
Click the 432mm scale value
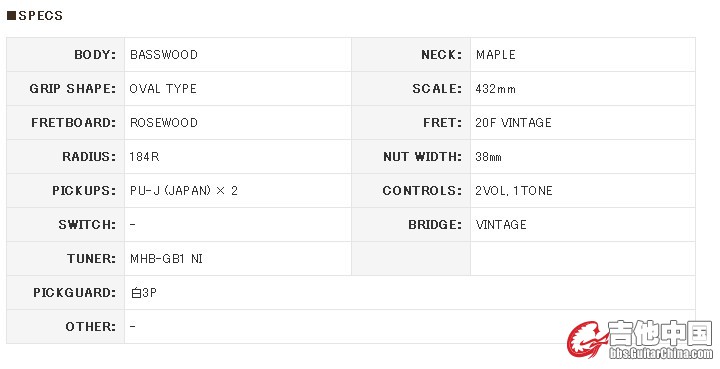[x=495, y=89]
